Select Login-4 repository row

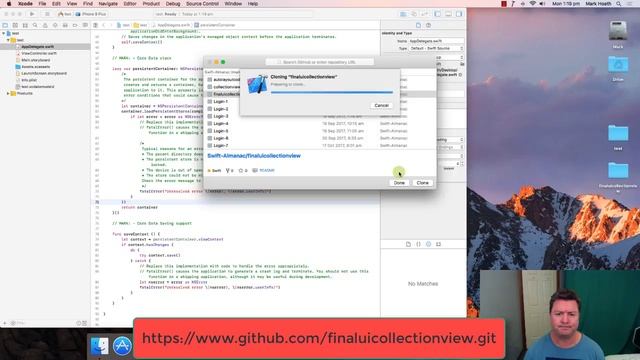coord(320,124)
